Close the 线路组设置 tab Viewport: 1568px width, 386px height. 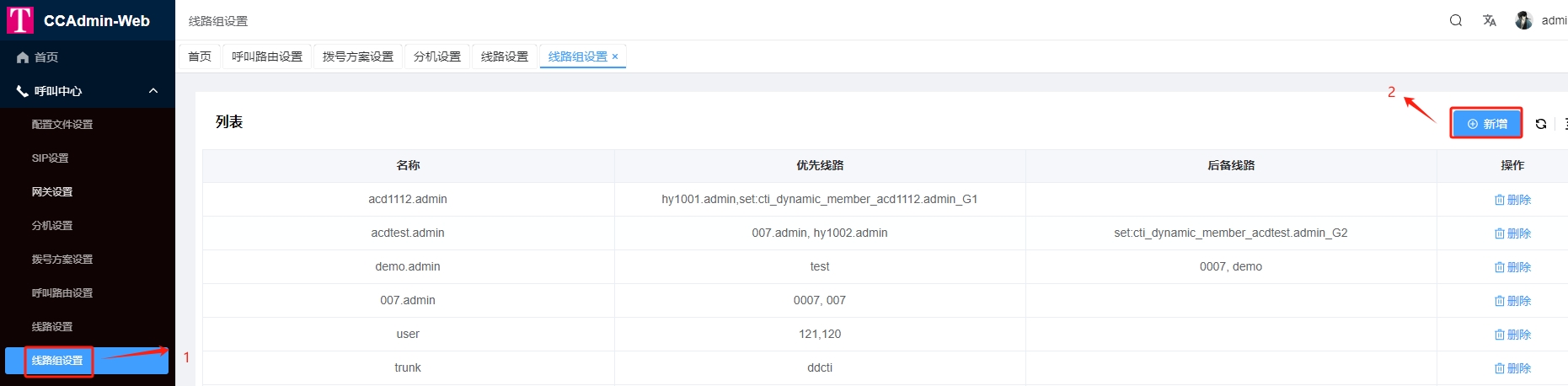click(x=615, y=56)
